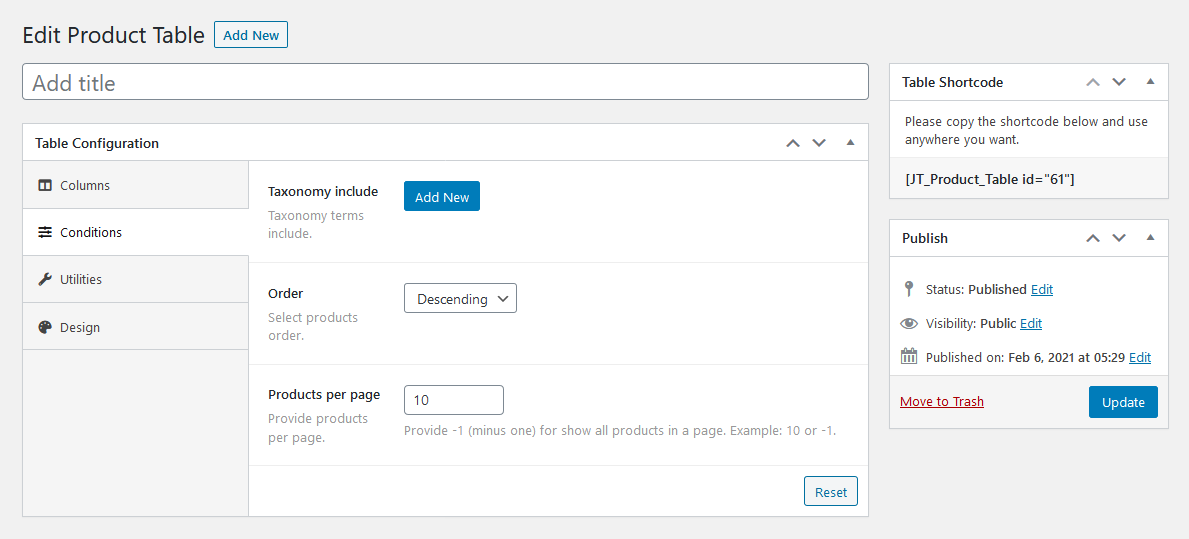The height and width of the screenshot is (539, 1189).
Task: Move Table Configuration panel down
Action: coord(819,143)
